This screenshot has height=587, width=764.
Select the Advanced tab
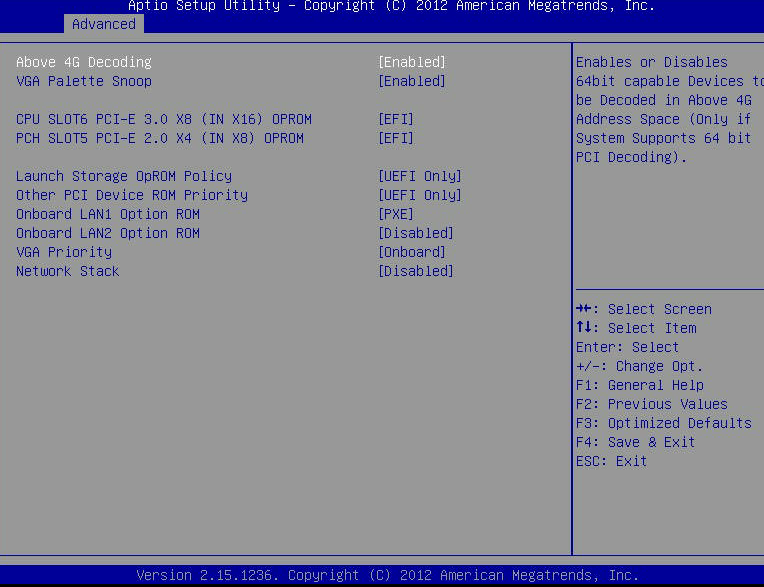click(104, 24)
